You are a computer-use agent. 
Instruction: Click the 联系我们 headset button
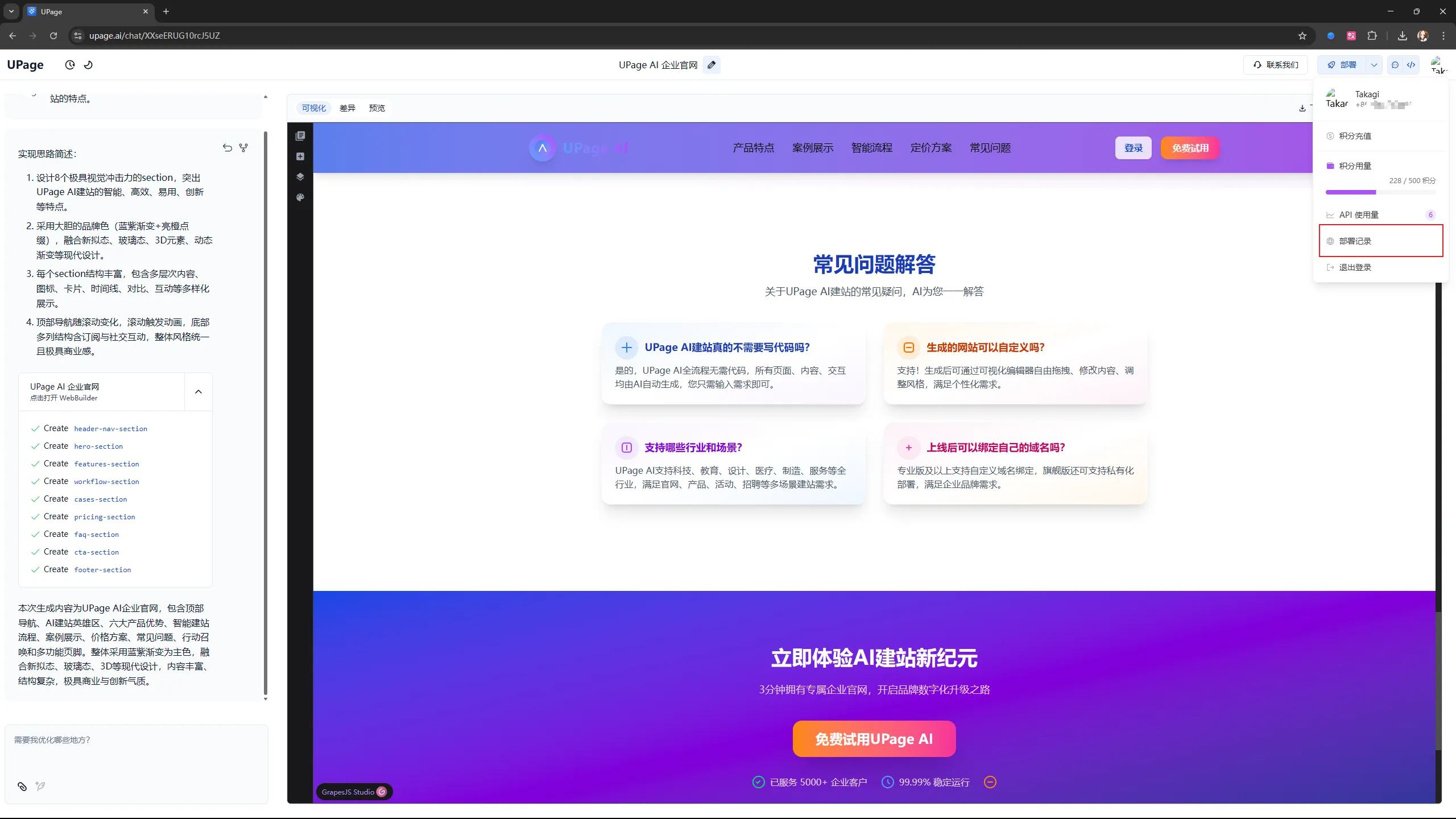(x=1276, y=65)
